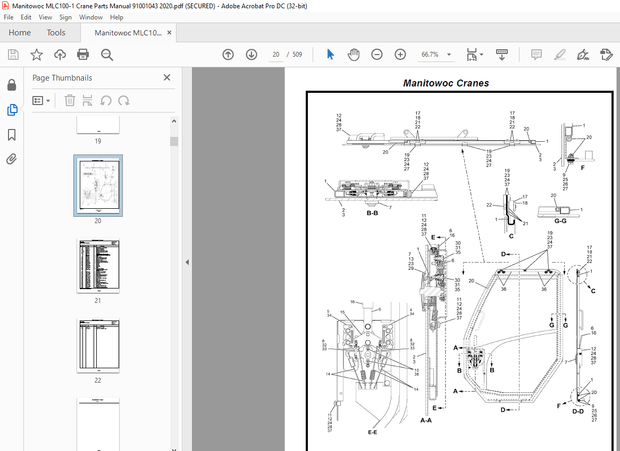Select page 20 thumbnail
This screenshot has width=620, height=451.
tap(98, 185)
